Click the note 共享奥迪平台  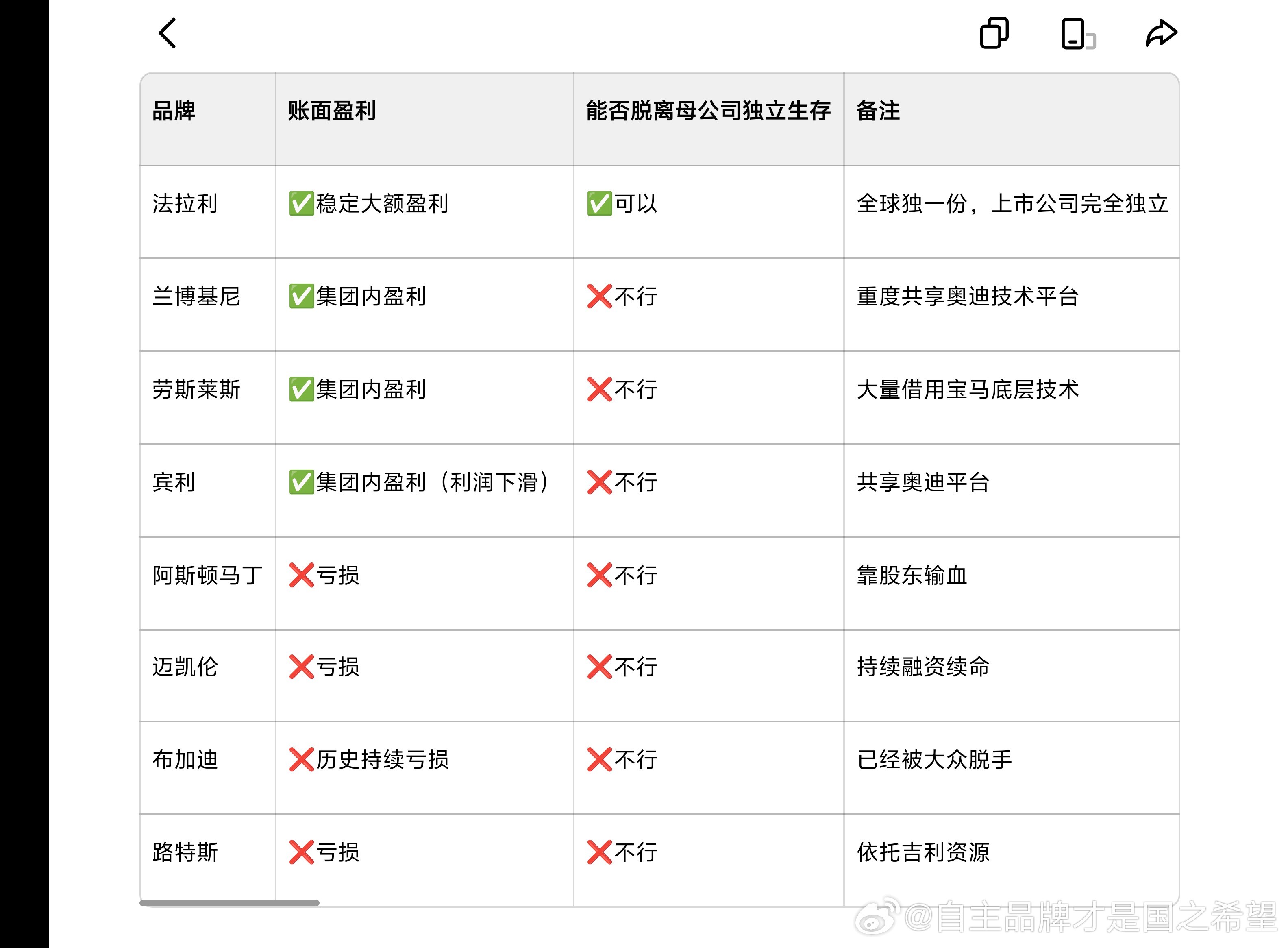tap(922, 482)
